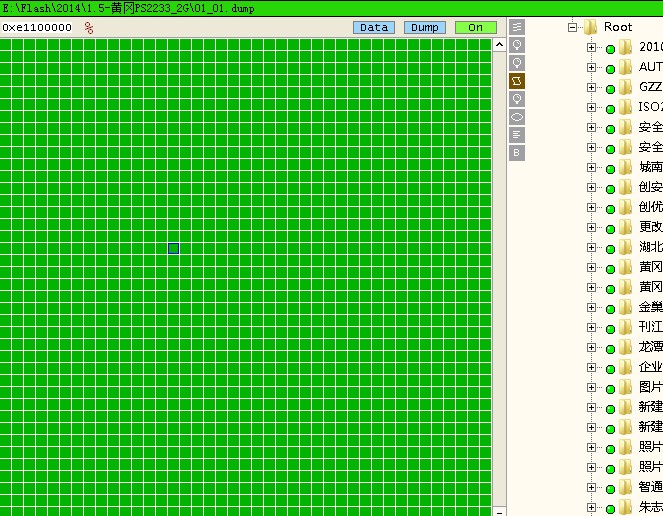Click the folder icon of the GZZ item
The height and width of the screenshot is (516, 663).
coord(625,87)
